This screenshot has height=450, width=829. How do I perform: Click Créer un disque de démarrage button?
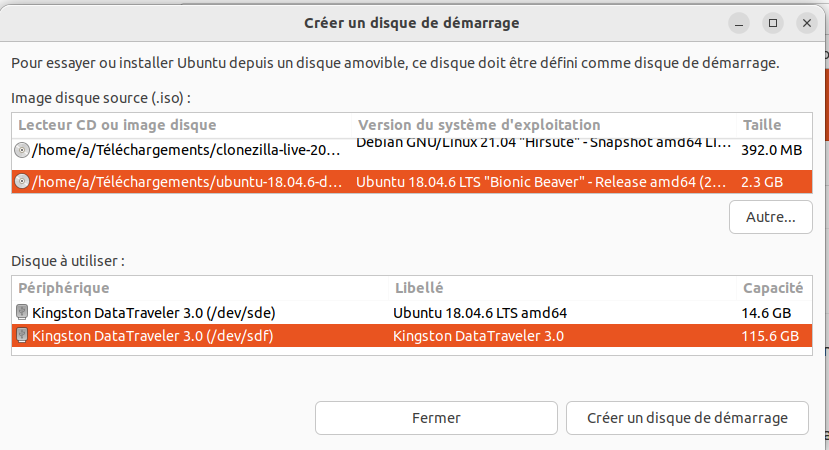687,418
